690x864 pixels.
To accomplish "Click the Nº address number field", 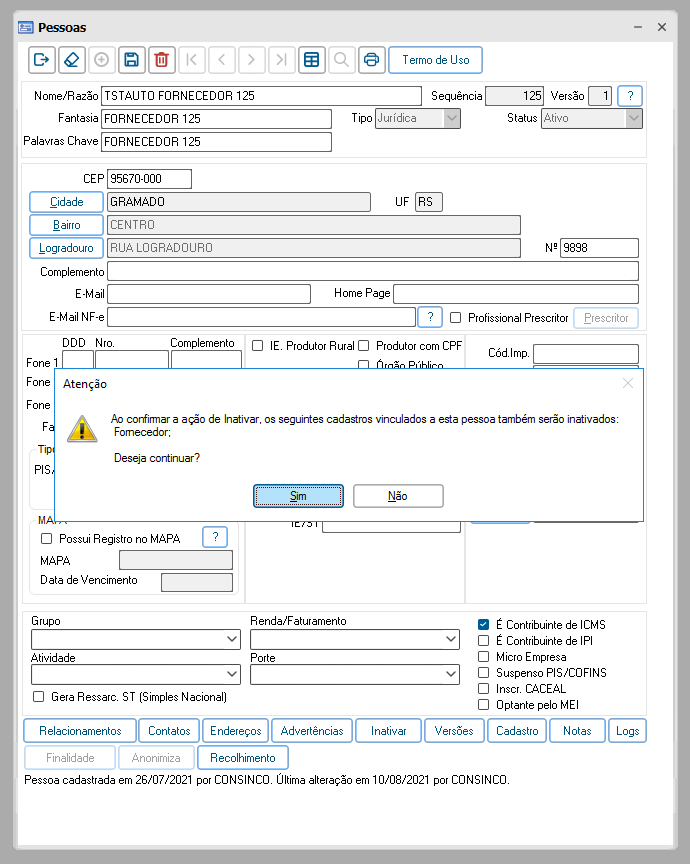I will coord(600,248).
